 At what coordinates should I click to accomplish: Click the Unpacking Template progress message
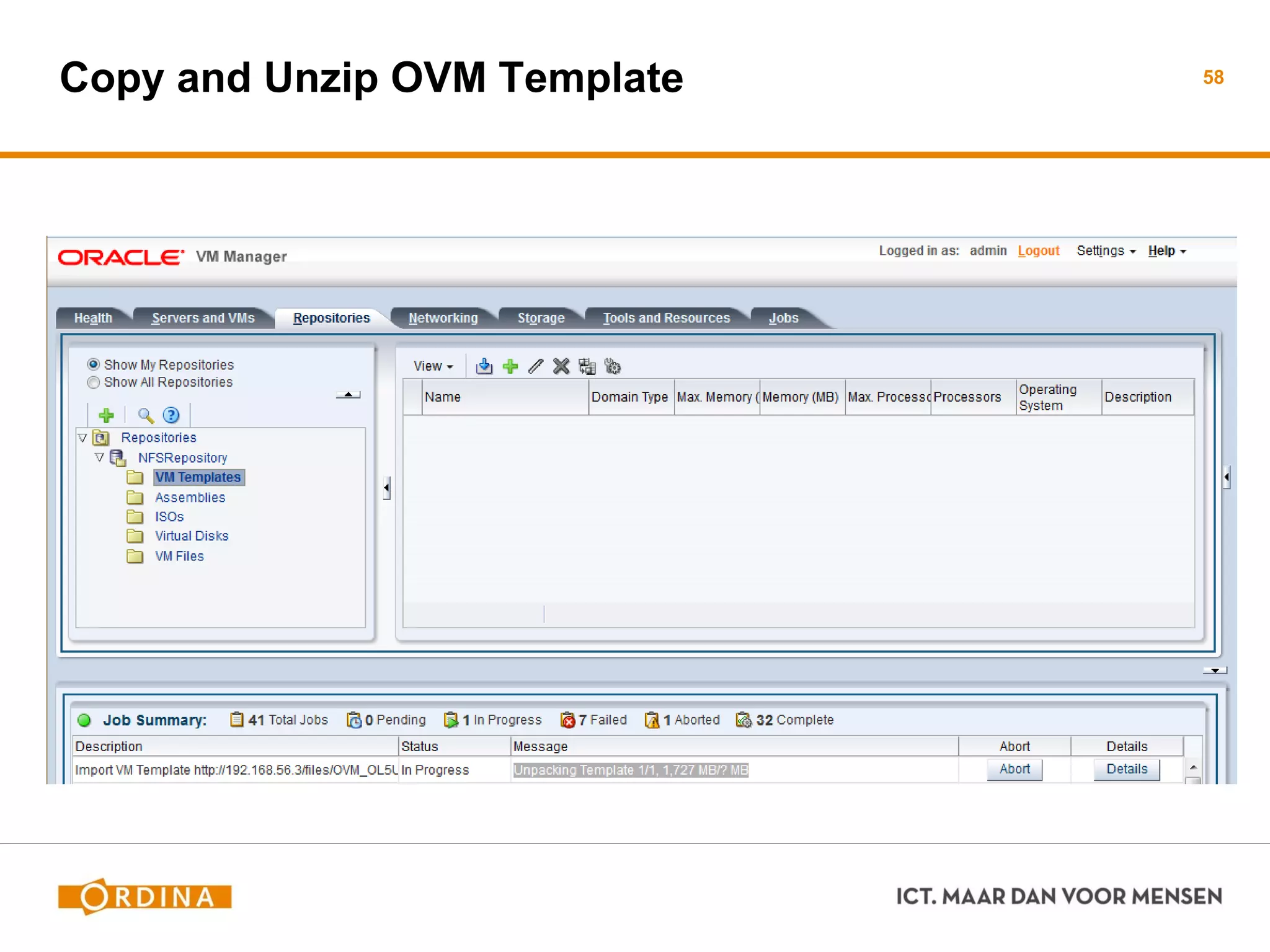click(631, 770)
